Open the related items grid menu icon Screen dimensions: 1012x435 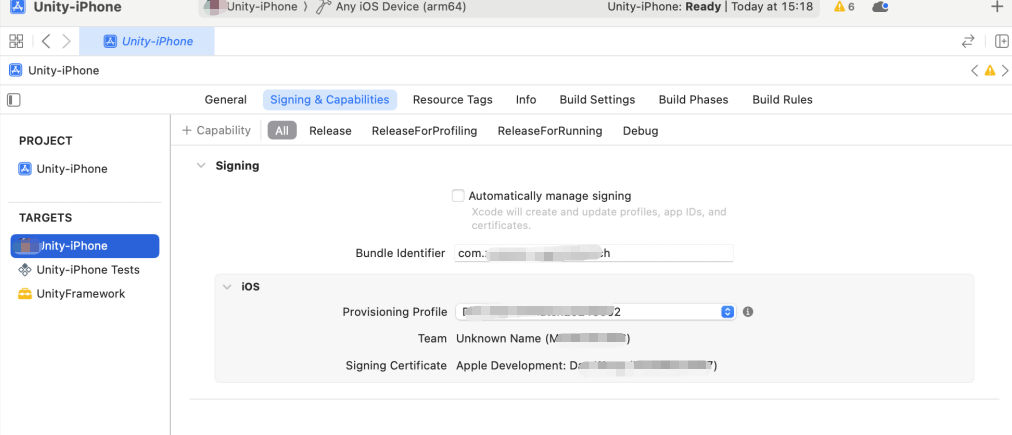pyautogui.click(x=16, y=41)
